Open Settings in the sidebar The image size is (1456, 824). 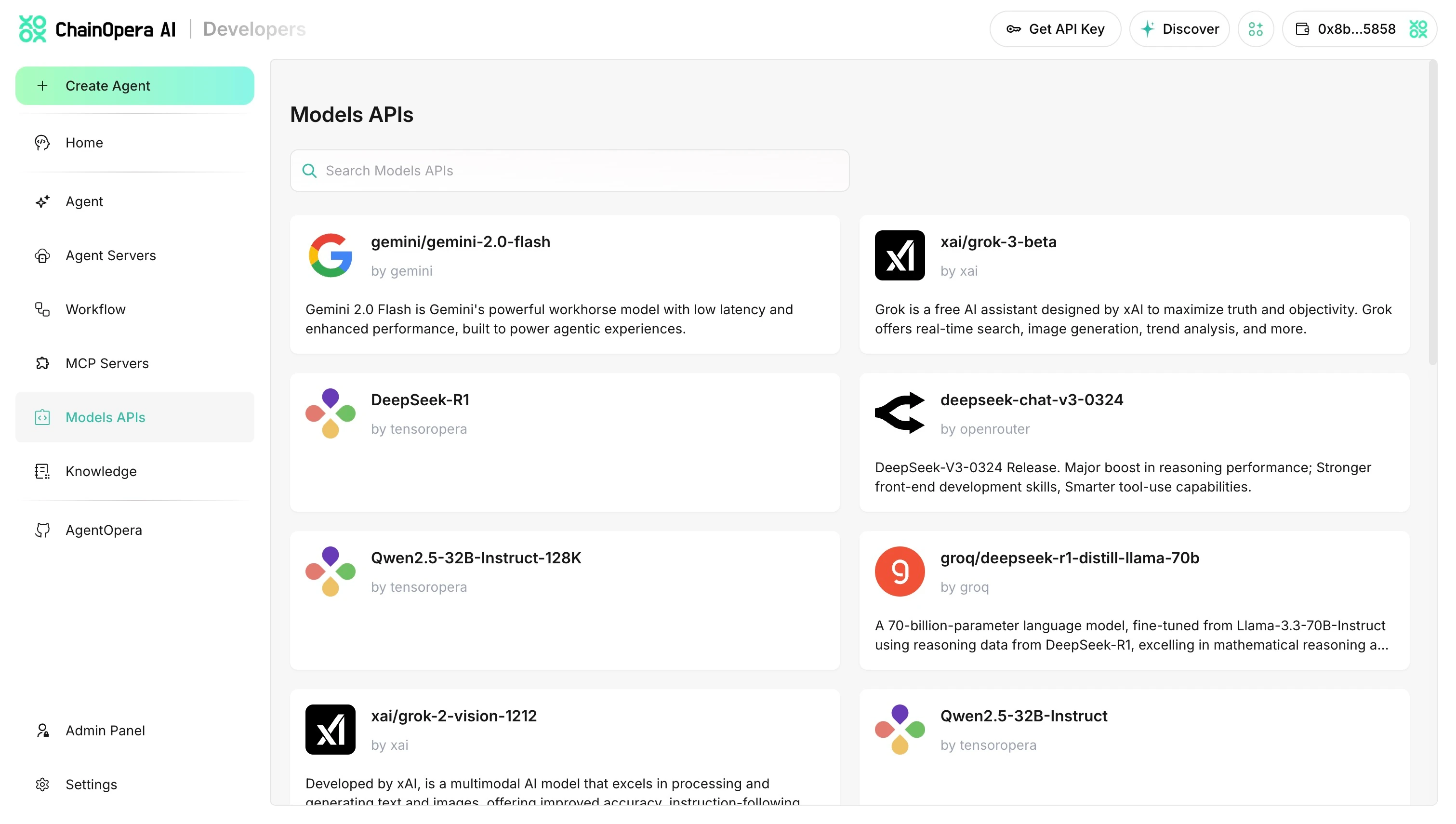[x=91, y=784]
